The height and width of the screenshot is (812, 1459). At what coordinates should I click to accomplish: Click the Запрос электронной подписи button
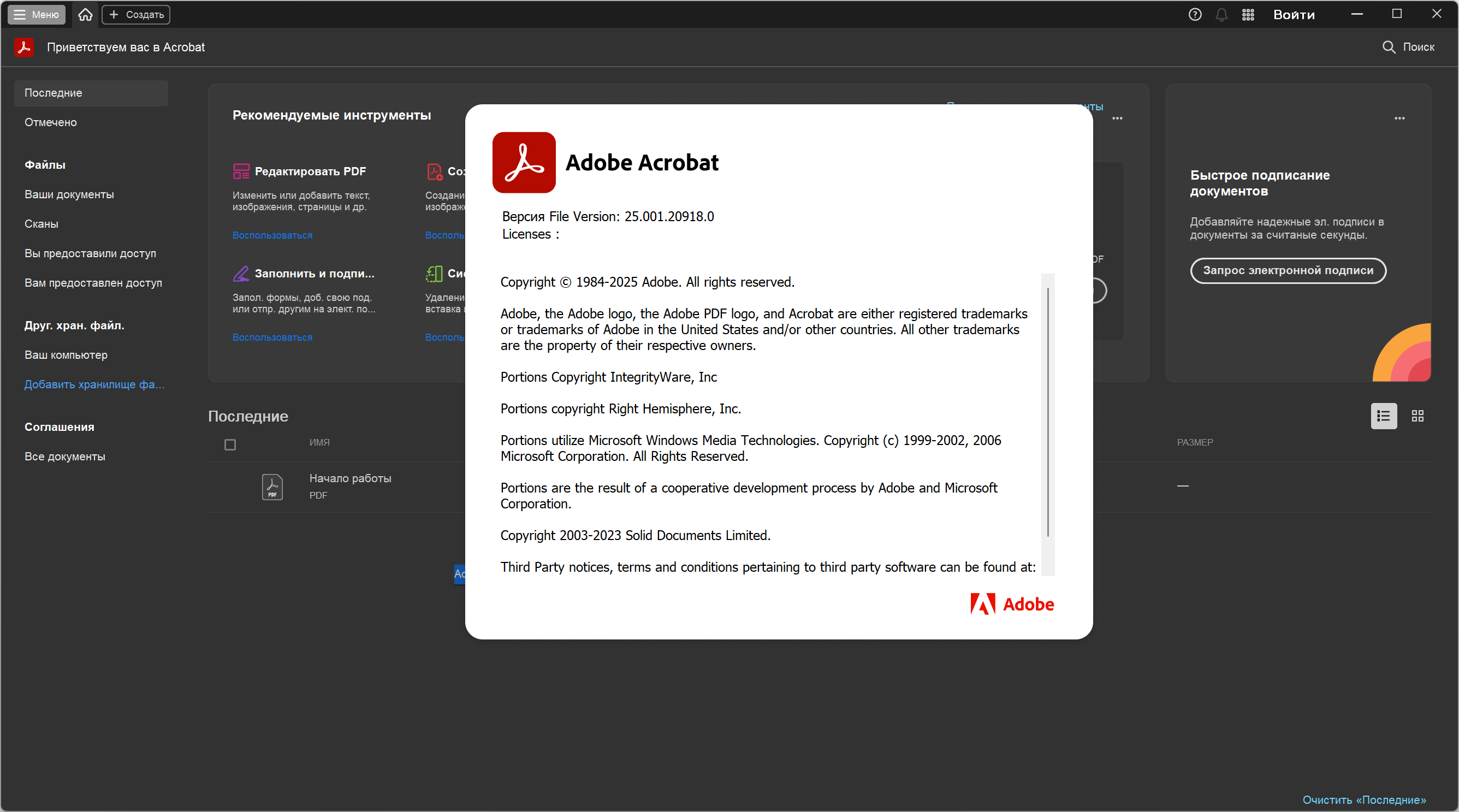click(x=1288, y=271)
